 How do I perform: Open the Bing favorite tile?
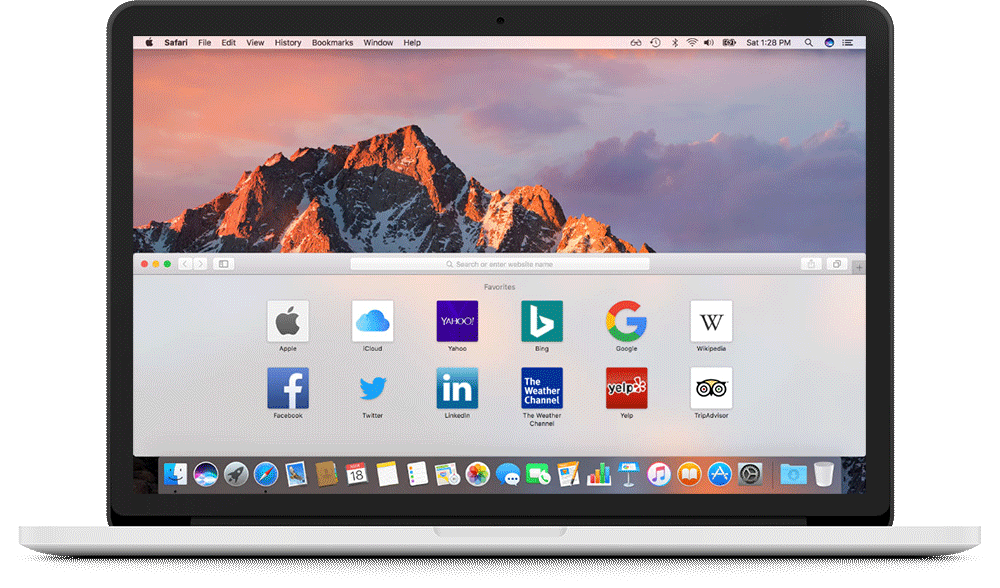click(x=542, y=321)
